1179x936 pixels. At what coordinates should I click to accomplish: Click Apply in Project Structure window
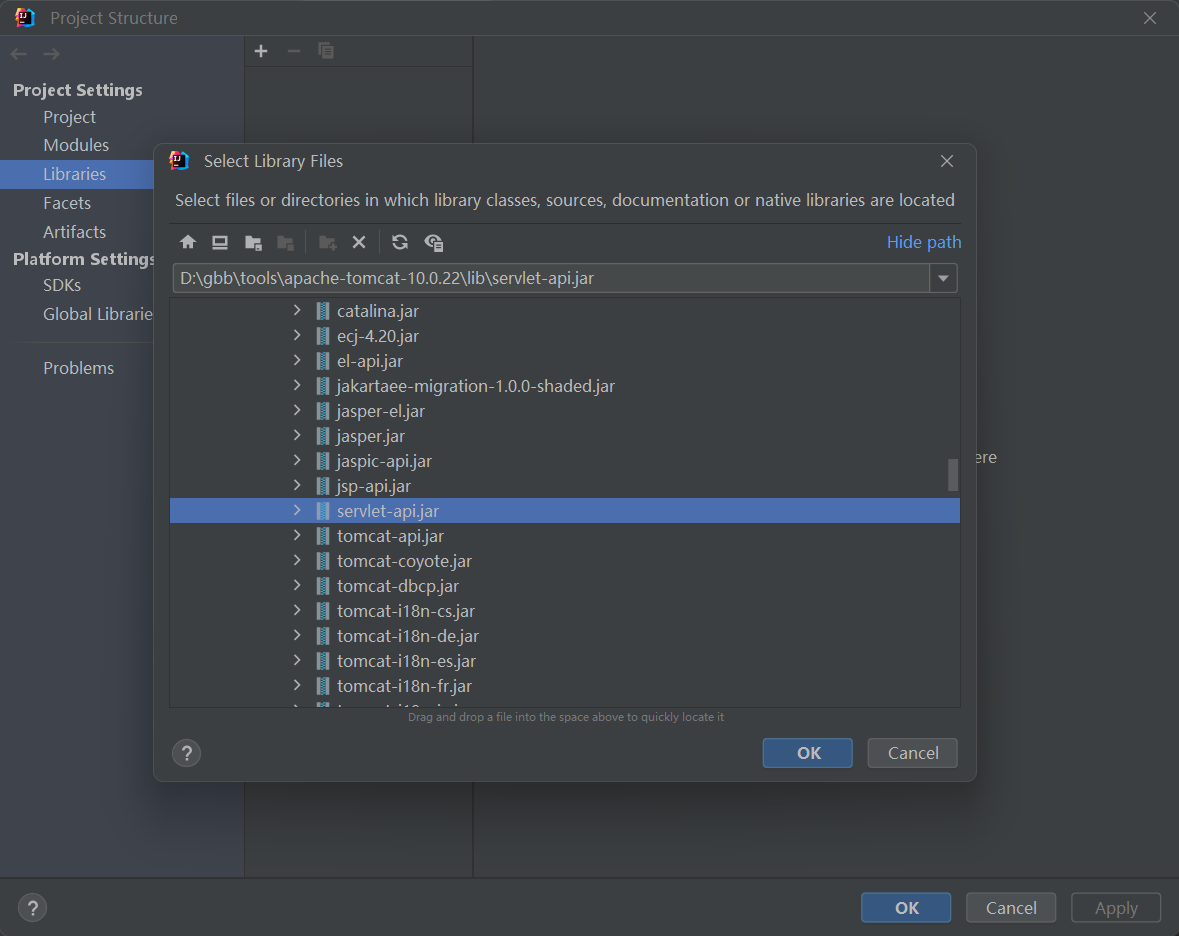coord(1116,908)
